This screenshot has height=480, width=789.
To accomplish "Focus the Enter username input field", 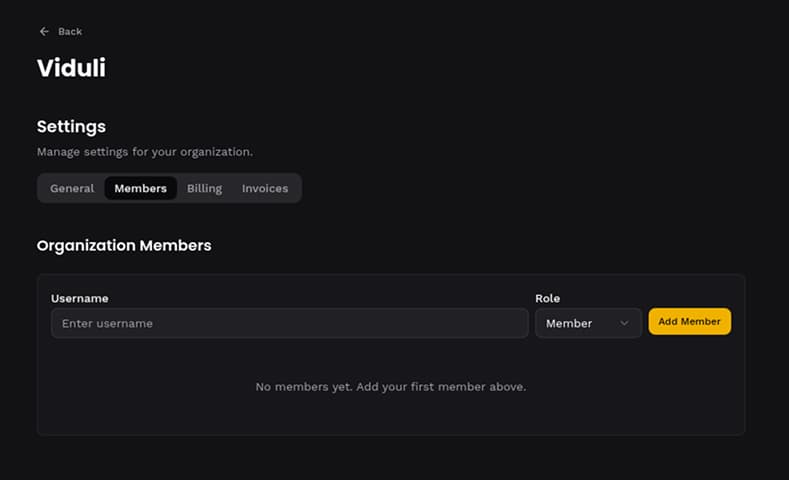I will (289, 323).
